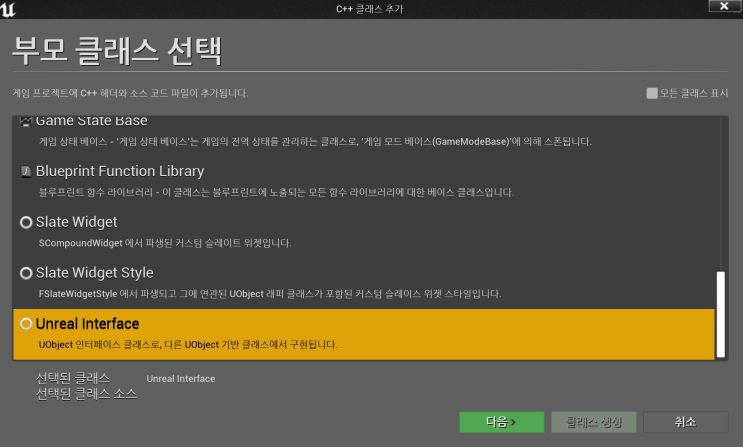Click the SCompoundWidget description under Slate Widget

(x=165, y=243)
